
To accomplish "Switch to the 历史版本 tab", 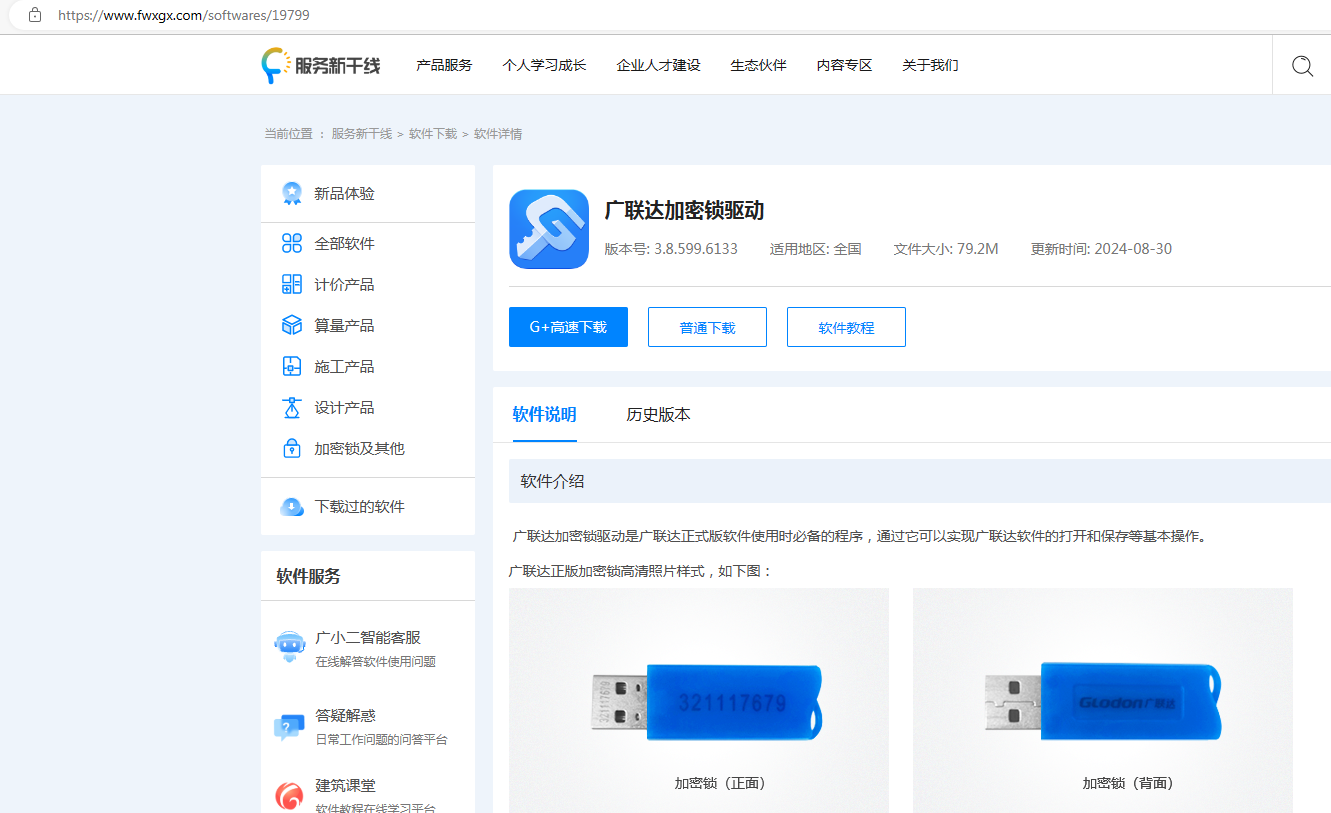I will [658, 415].
